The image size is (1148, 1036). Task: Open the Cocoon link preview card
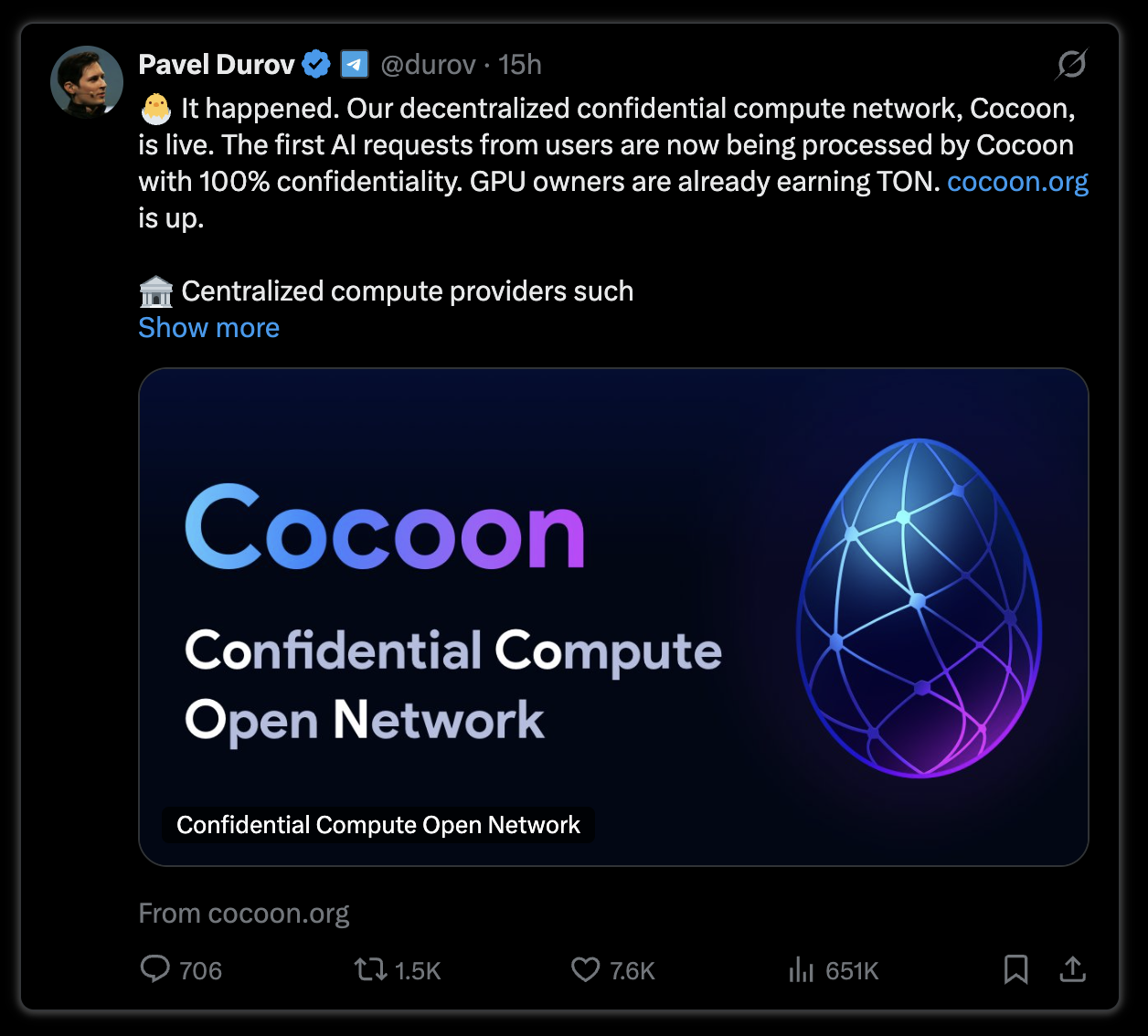(x=613, y=617)
